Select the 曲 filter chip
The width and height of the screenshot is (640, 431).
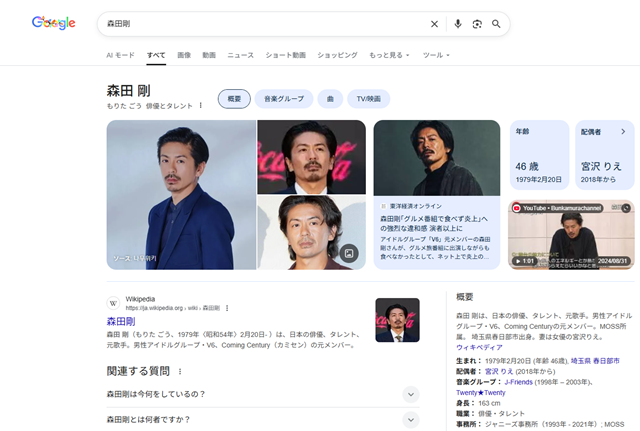(x=330, y=99)
